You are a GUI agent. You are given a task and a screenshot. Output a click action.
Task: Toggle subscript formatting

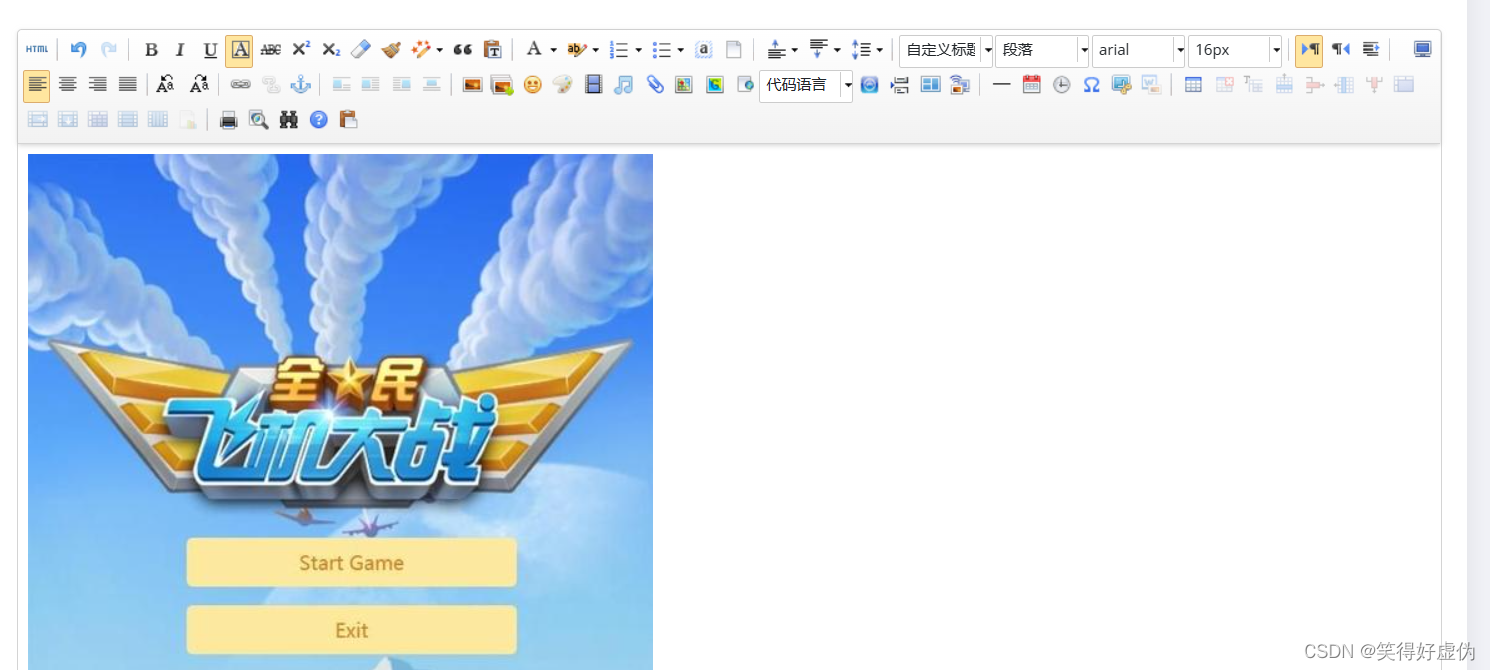(331, 50)
